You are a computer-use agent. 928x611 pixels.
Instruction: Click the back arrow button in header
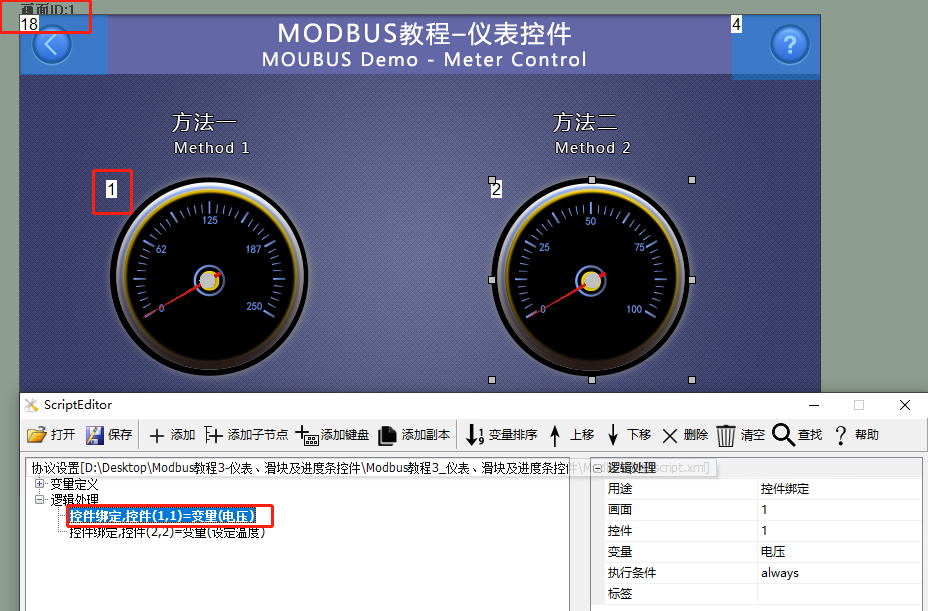pyautogui.click(x=51, y=45)
